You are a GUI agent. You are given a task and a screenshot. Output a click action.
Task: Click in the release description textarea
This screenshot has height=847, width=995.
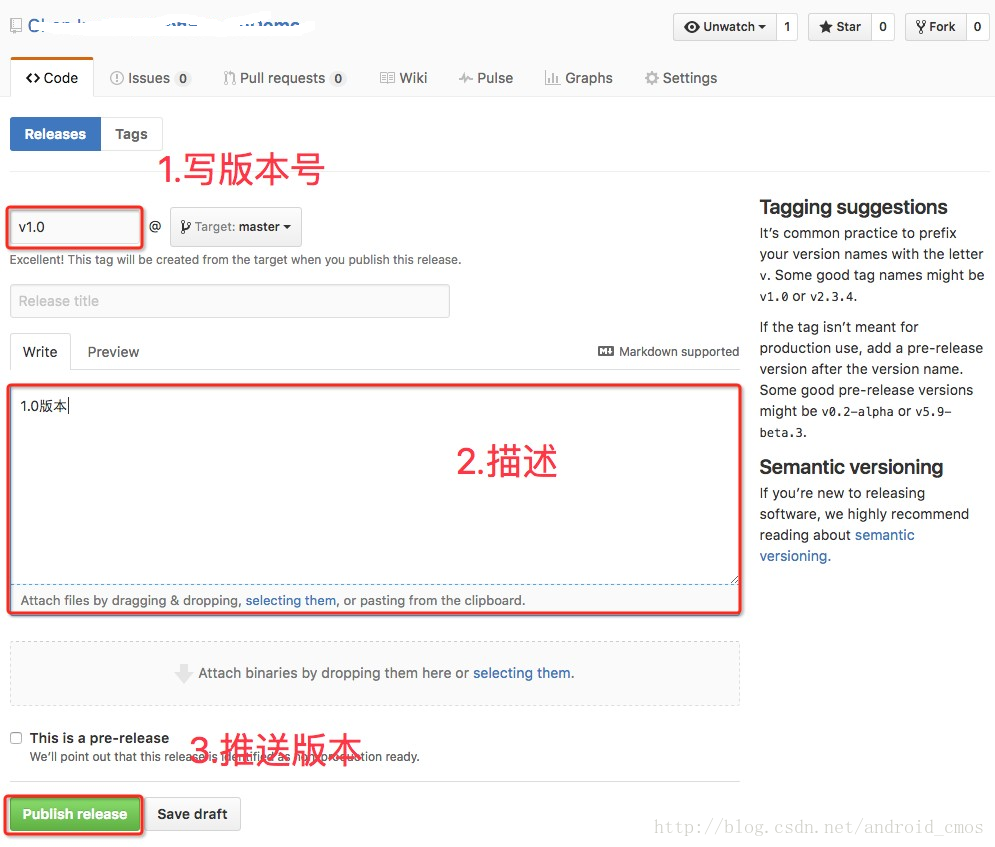pyautogui.click(x=374, y=485)
